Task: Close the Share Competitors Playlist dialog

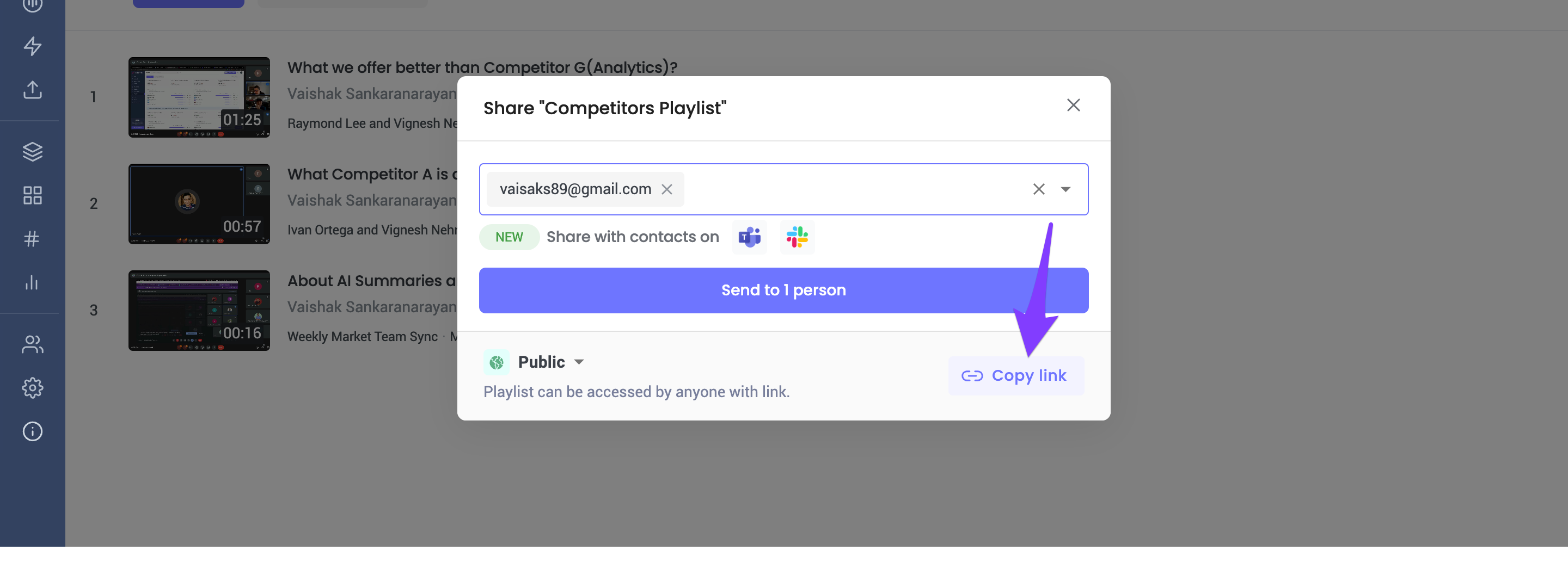Action: pyautogui.click(x=1073, y=106)
